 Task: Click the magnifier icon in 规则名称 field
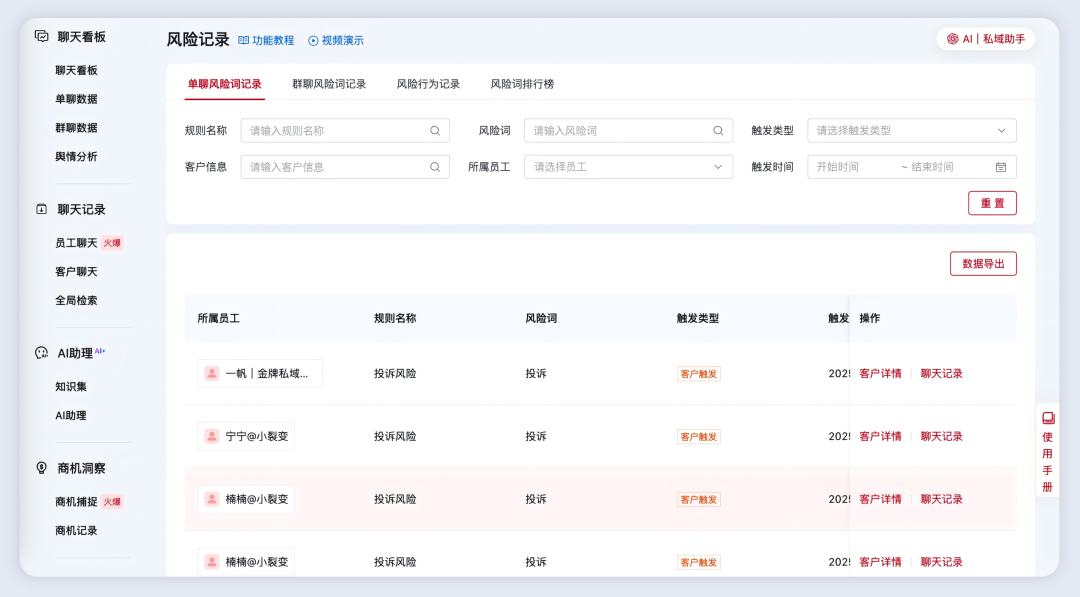434,130
